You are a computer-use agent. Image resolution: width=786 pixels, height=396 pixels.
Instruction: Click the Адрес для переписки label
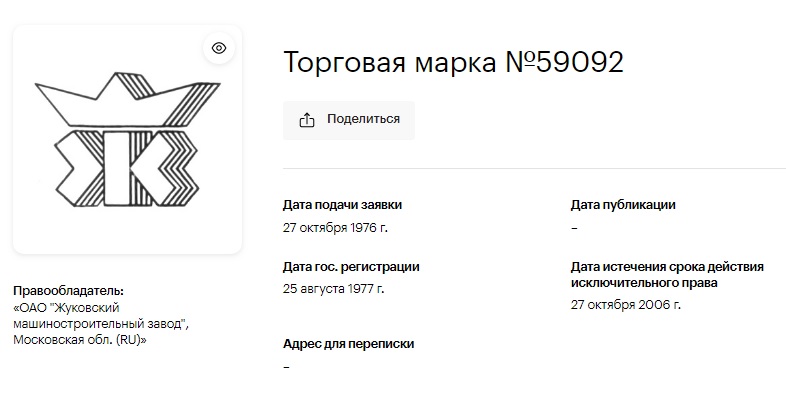348,344
